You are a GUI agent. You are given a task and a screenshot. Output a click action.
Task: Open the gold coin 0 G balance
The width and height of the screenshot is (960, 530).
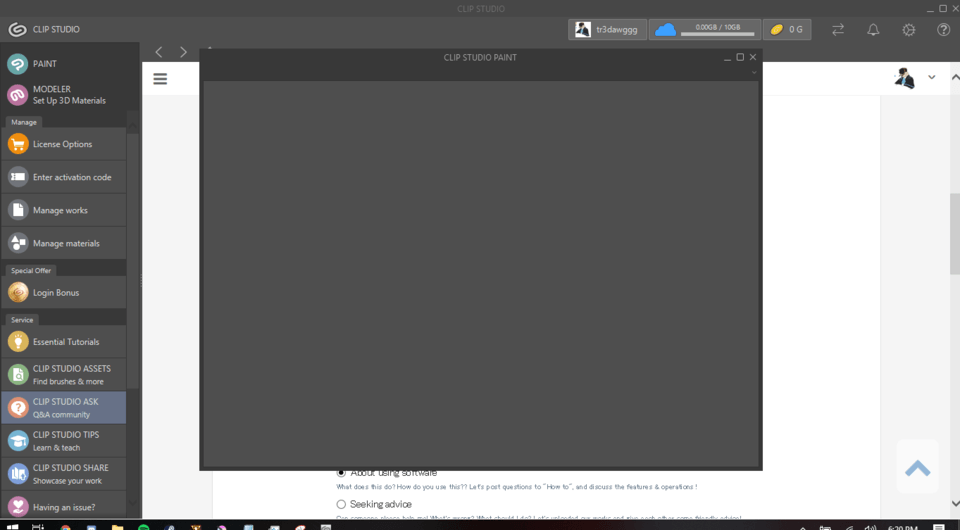click(787, 29)
